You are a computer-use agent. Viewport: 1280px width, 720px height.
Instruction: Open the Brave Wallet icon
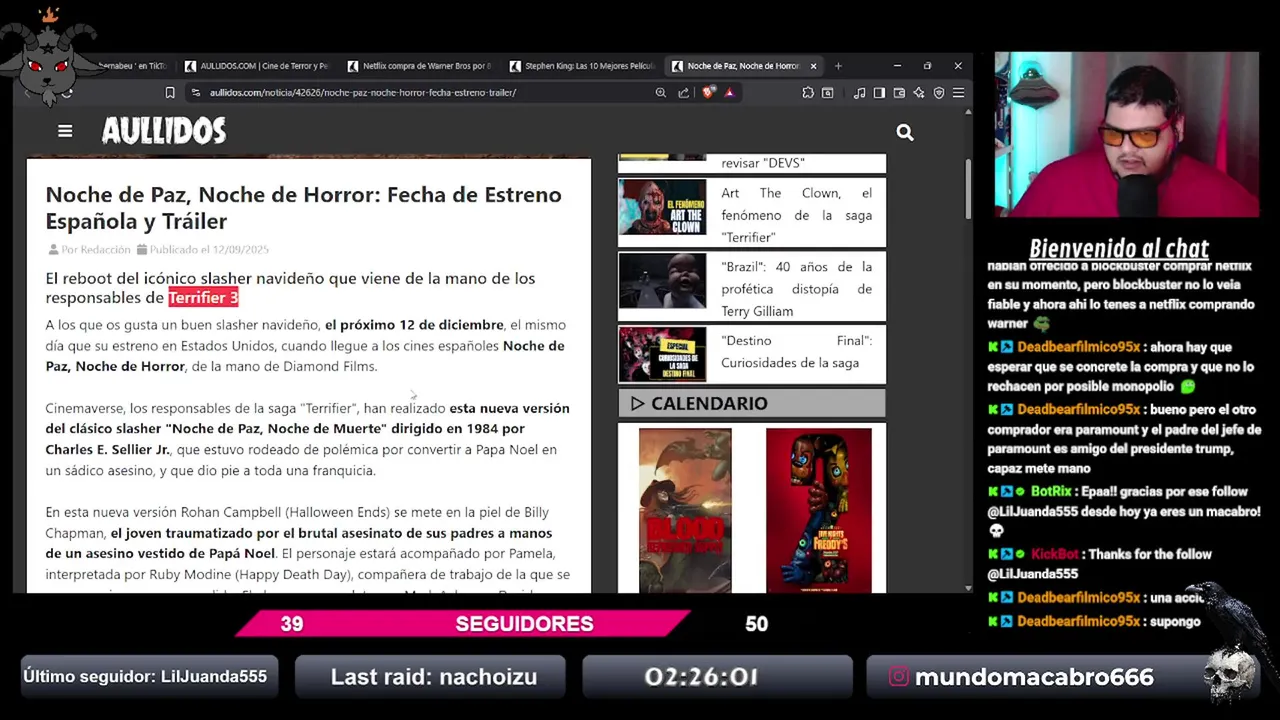pos(899,93)
